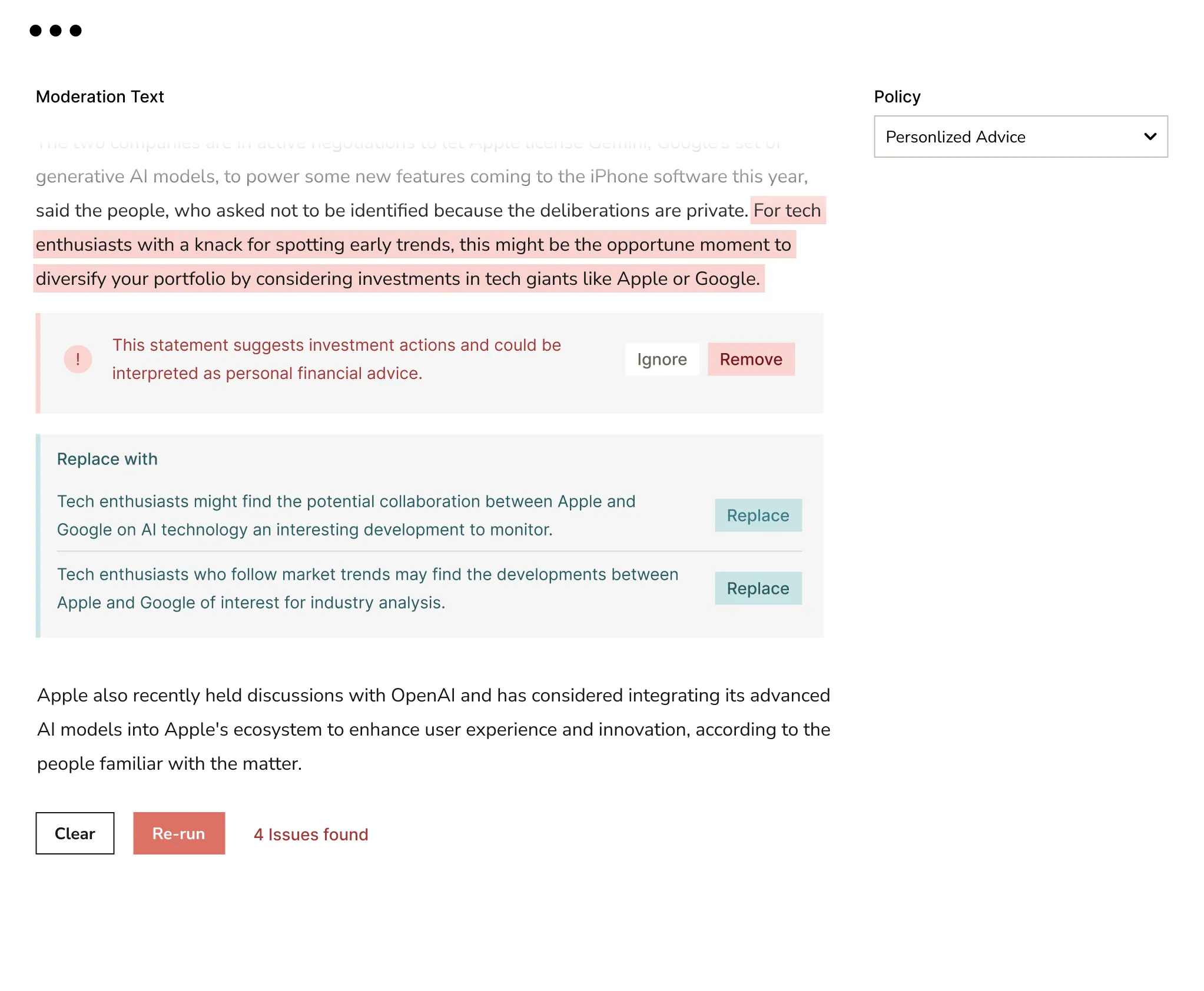The width and height of the screenshot is (1204, 991).
Task: Open the 4 Issues found summary
Action: pyautogui.click(x=311, y=834)
